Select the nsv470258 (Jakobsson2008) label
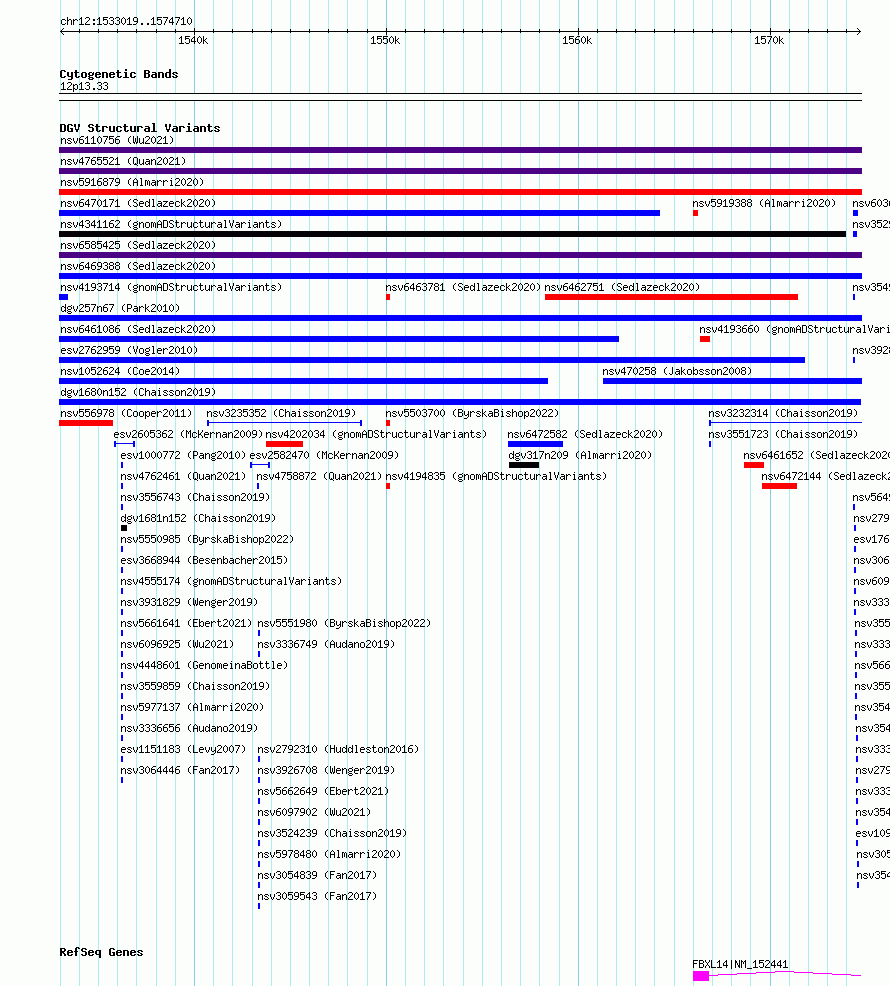 pos(677,371)
